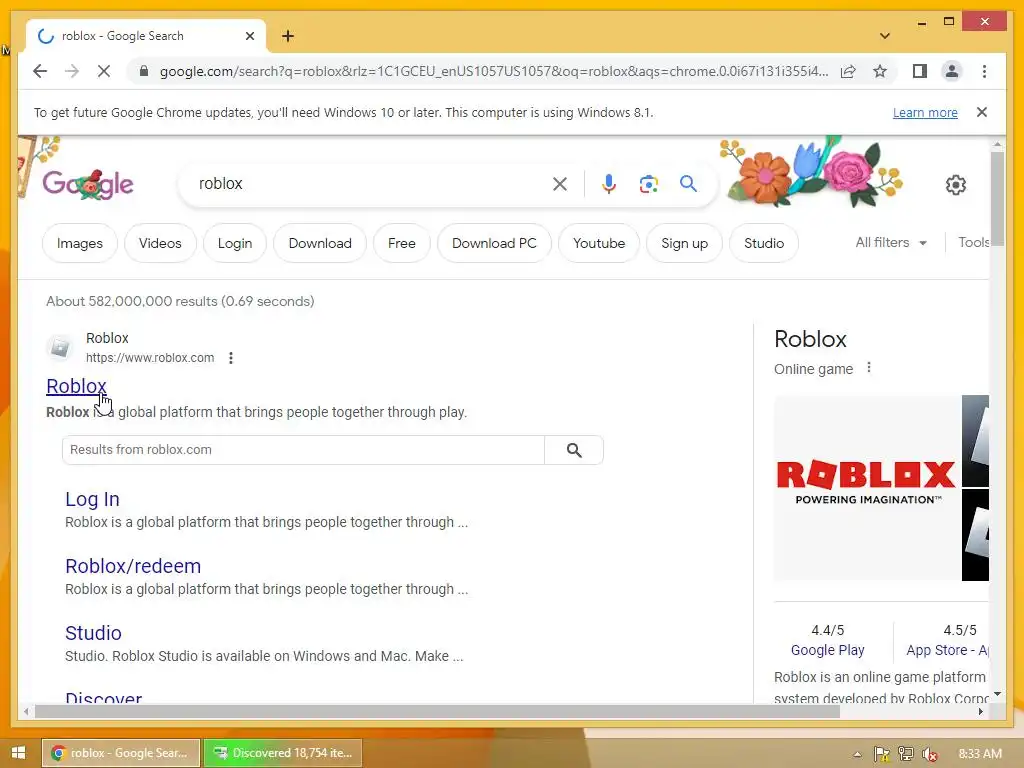Open the Chrome profile avatar

tap(952, 71)
